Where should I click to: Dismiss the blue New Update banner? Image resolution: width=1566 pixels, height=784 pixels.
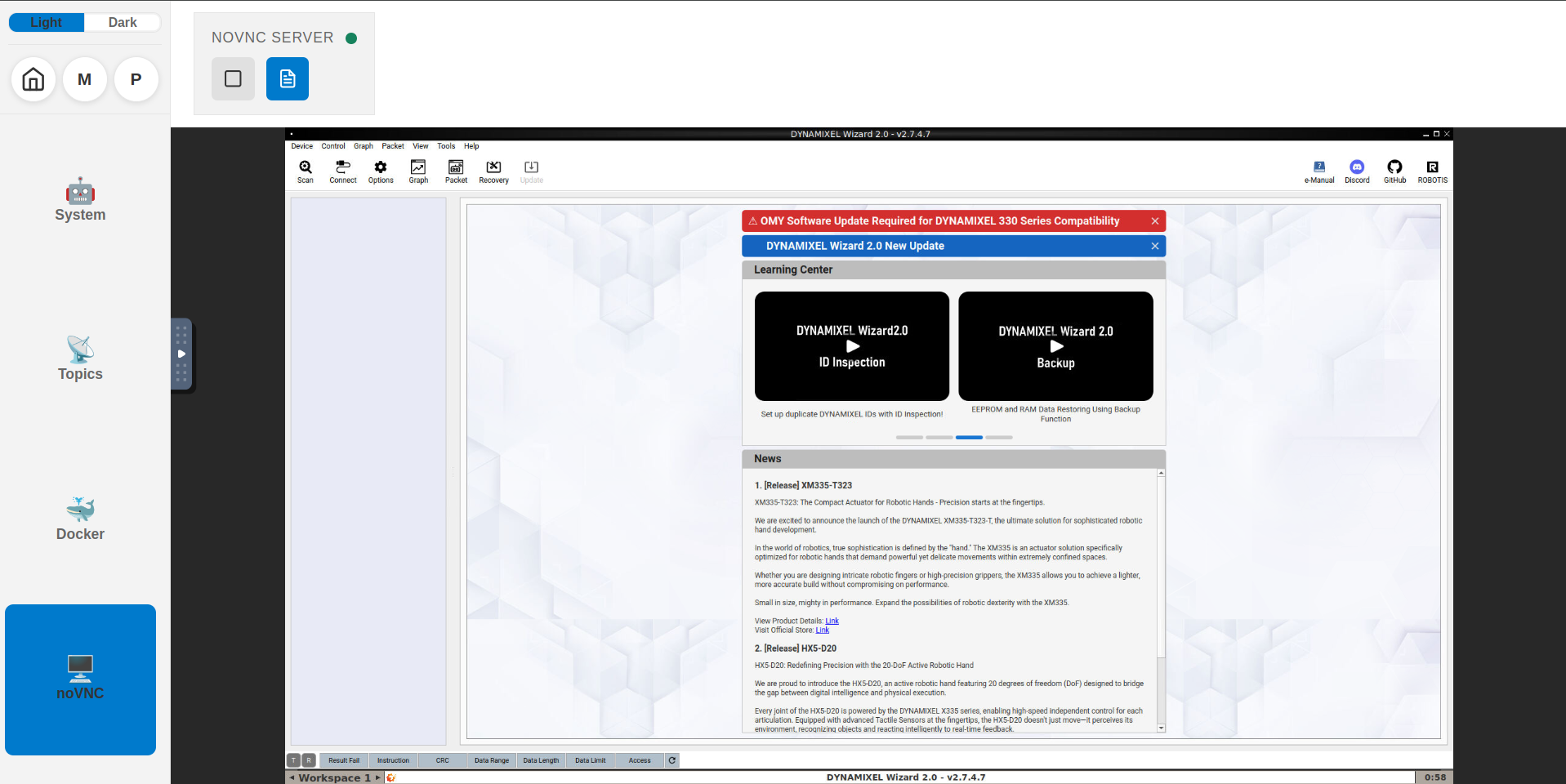click(x=1155, y=246)
